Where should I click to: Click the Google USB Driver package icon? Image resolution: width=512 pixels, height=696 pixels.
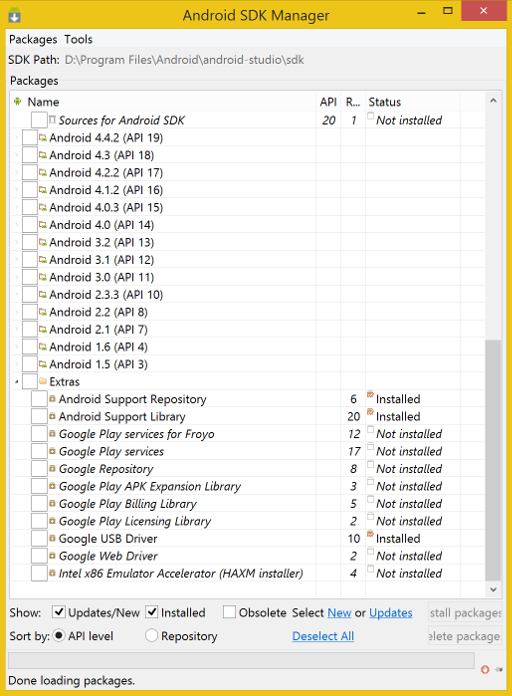52,538
